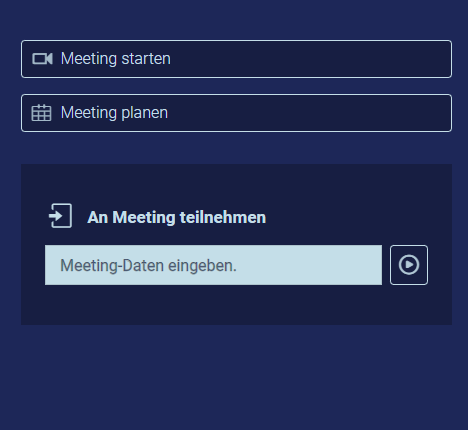Click the join arrow-into-door icon
The height and width of the screenshot is (430, 468).
(x=60, y=216)
